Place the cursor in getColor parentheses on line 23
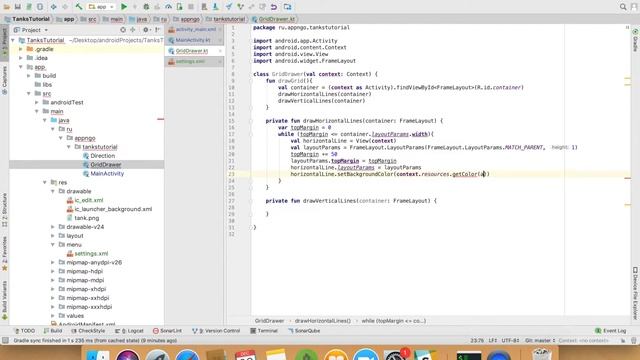The height and width of the screenshot is (360, 640). (483, 174)
